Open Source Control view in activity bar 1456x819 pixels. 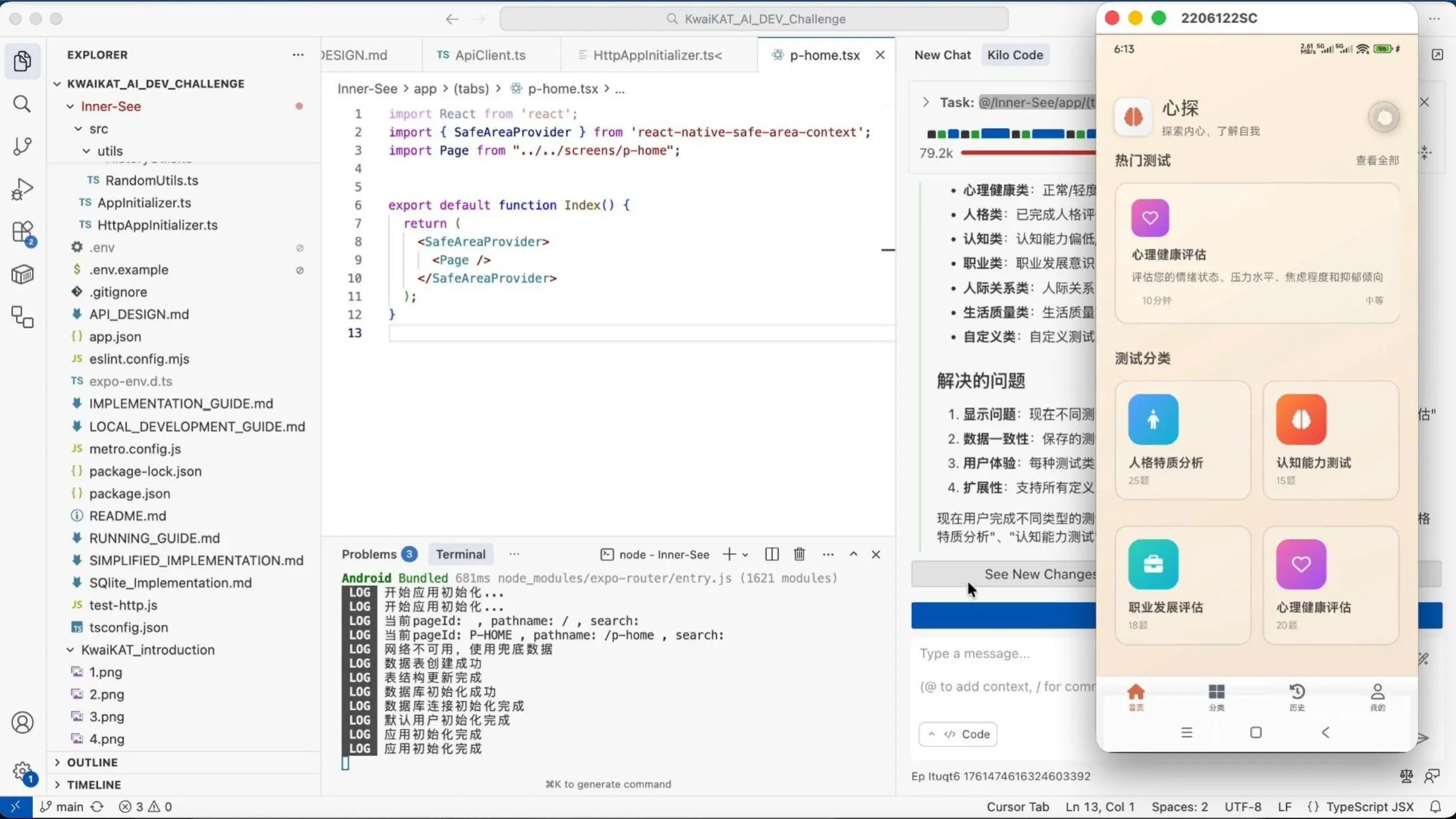point(22,146)
